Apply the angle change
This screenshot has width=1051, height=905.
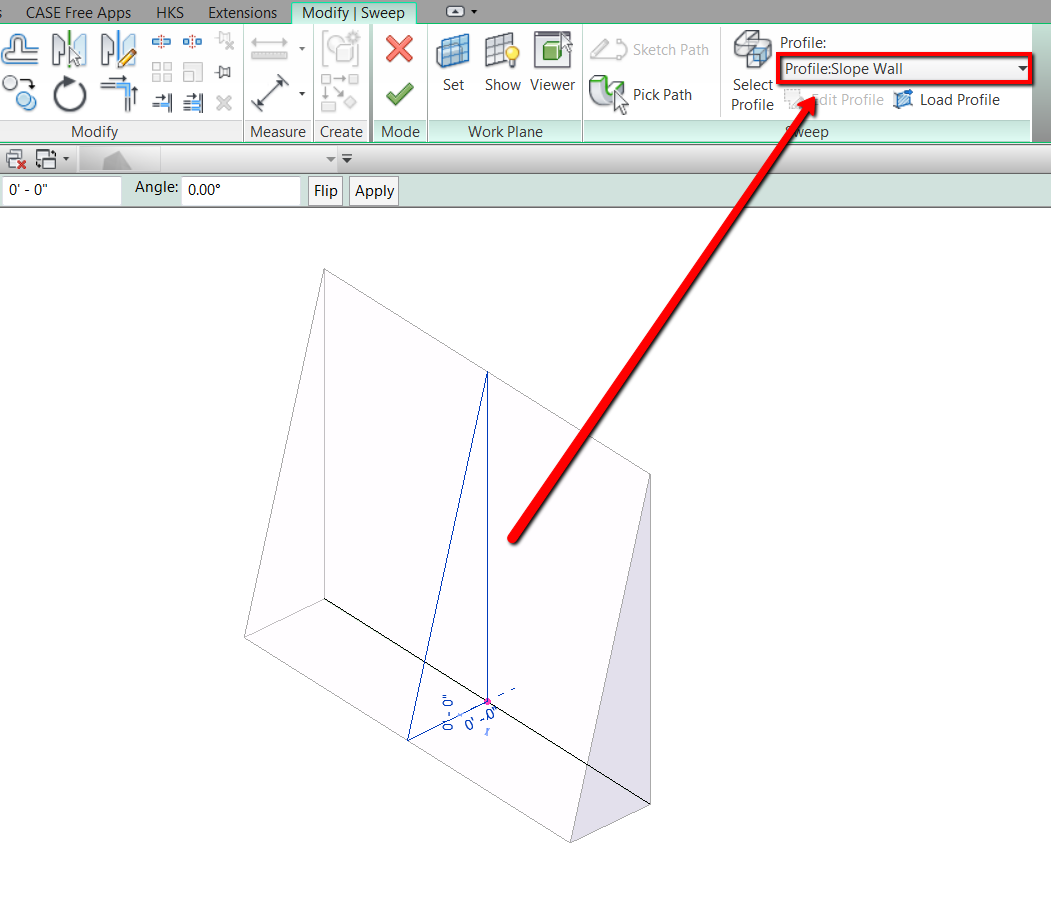(373, 190)
